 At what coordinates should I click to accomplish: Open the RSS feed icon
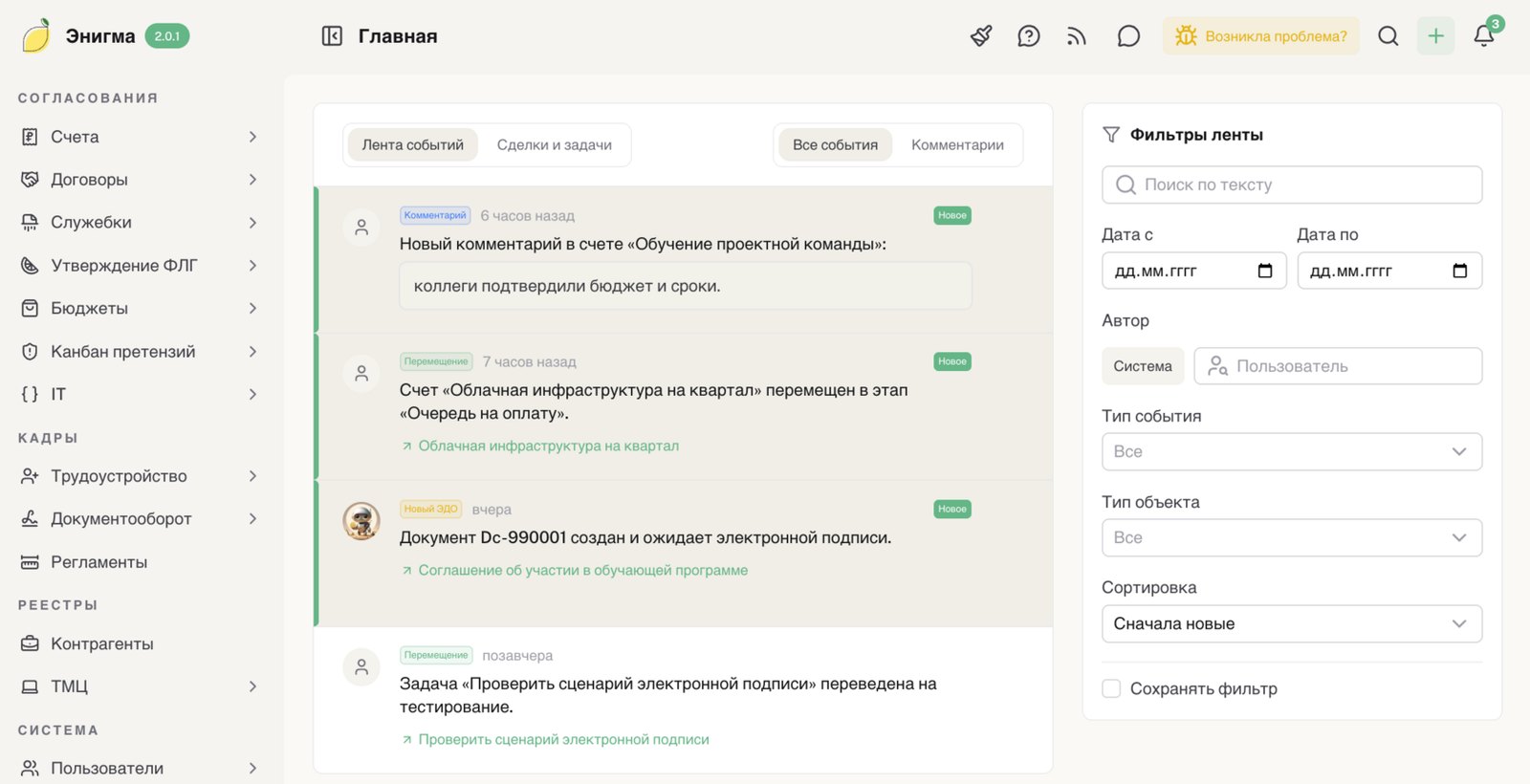(1077, 36)
